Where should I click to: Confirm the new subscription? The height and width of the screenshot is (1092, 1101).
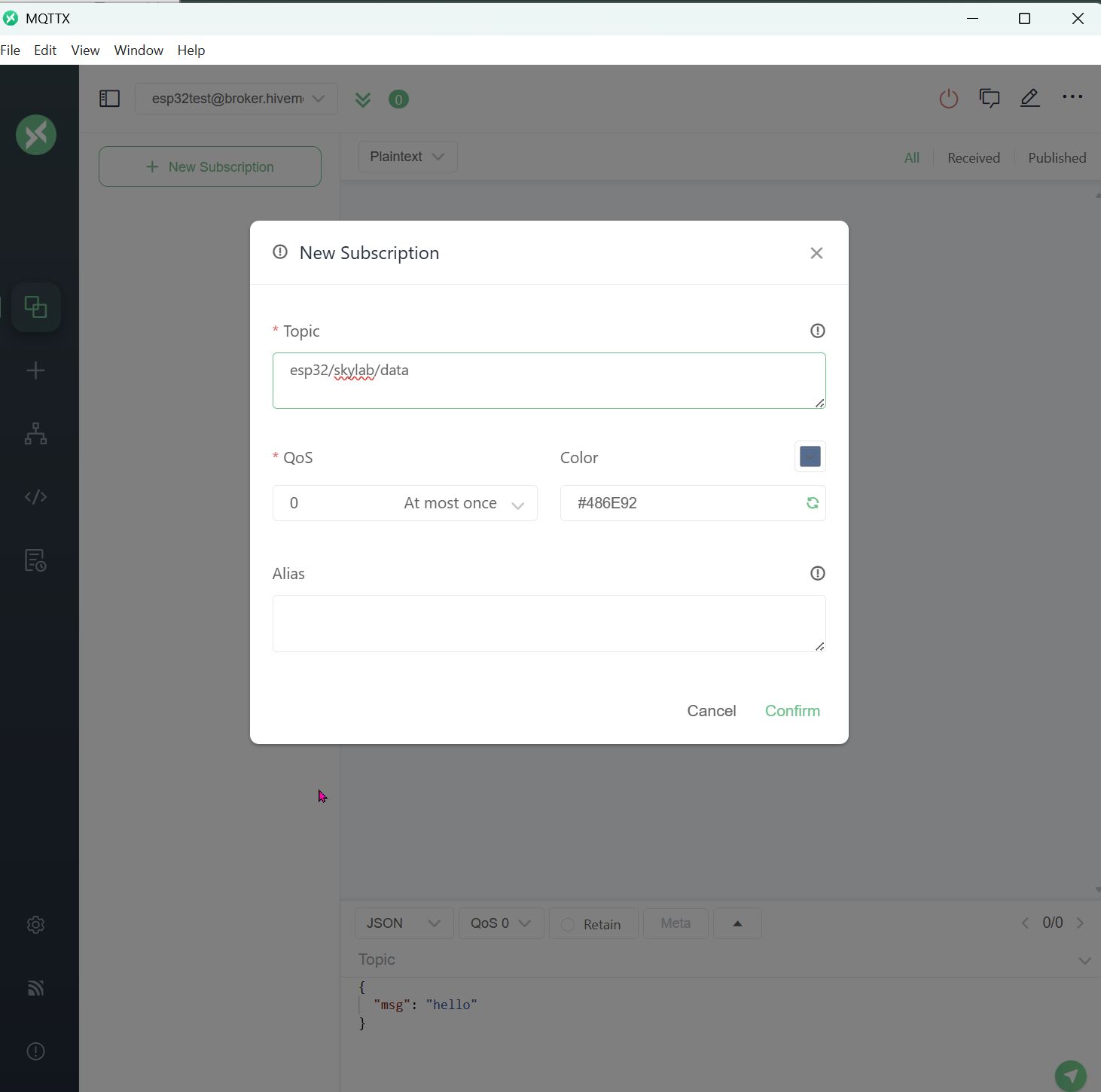point(792,711)
